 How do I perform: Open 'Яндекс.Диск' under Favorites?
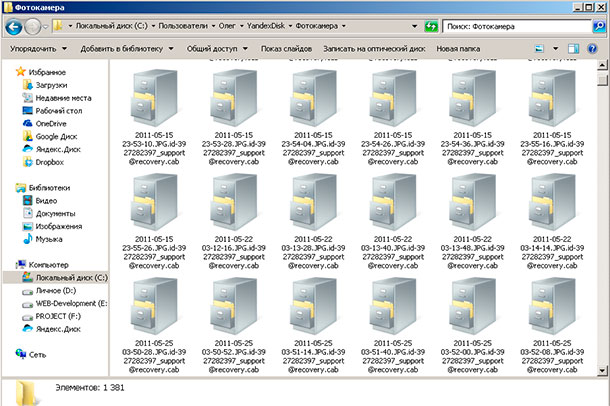coord(51,149)
